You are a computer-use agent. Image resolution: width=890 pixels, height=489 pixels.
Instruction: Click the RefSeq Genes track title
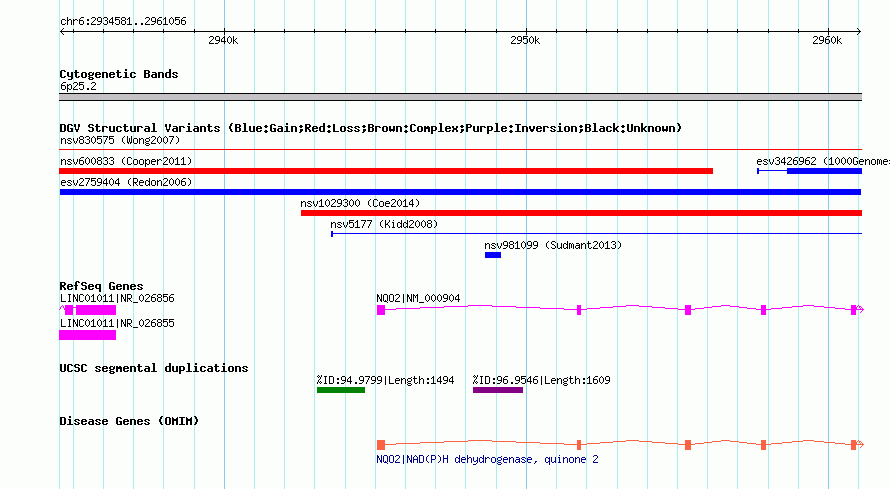click(x=101, y=286)
